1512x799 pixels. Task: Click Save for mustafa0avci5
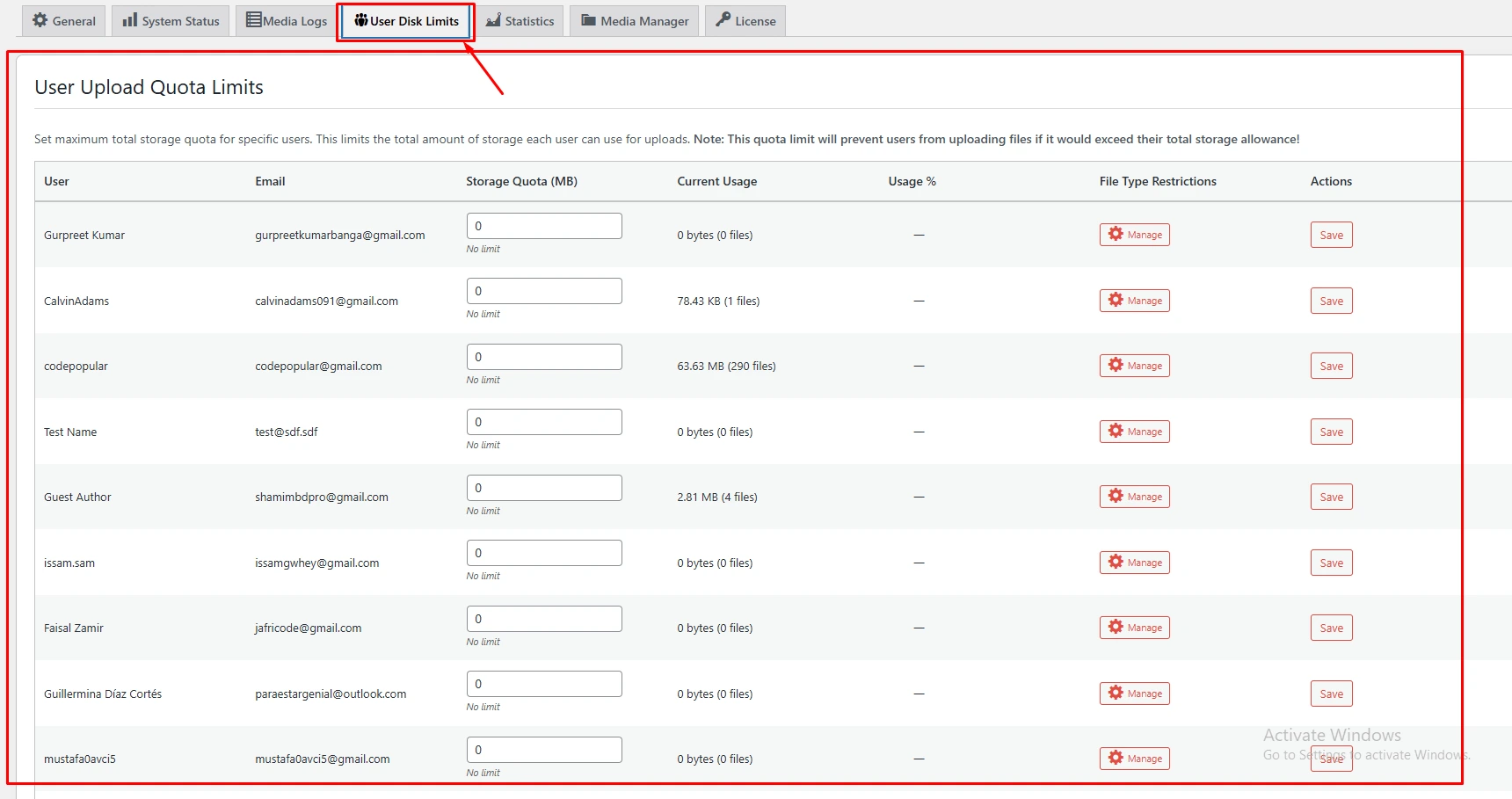tap(1331, 758)
